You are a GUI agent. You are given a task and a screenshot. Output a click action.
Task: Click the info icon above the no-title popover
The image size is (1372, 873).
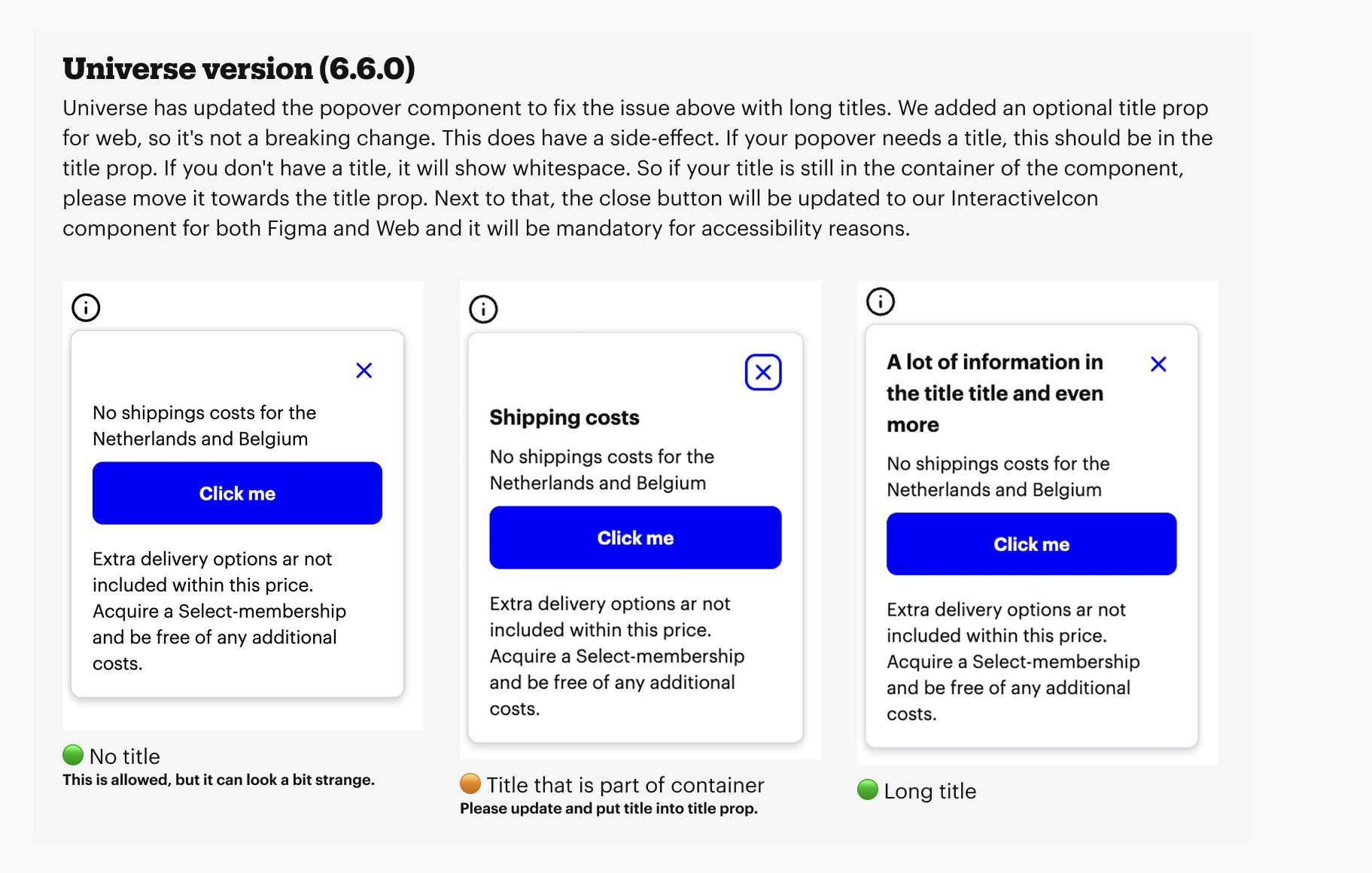click(x=86, y=308)
